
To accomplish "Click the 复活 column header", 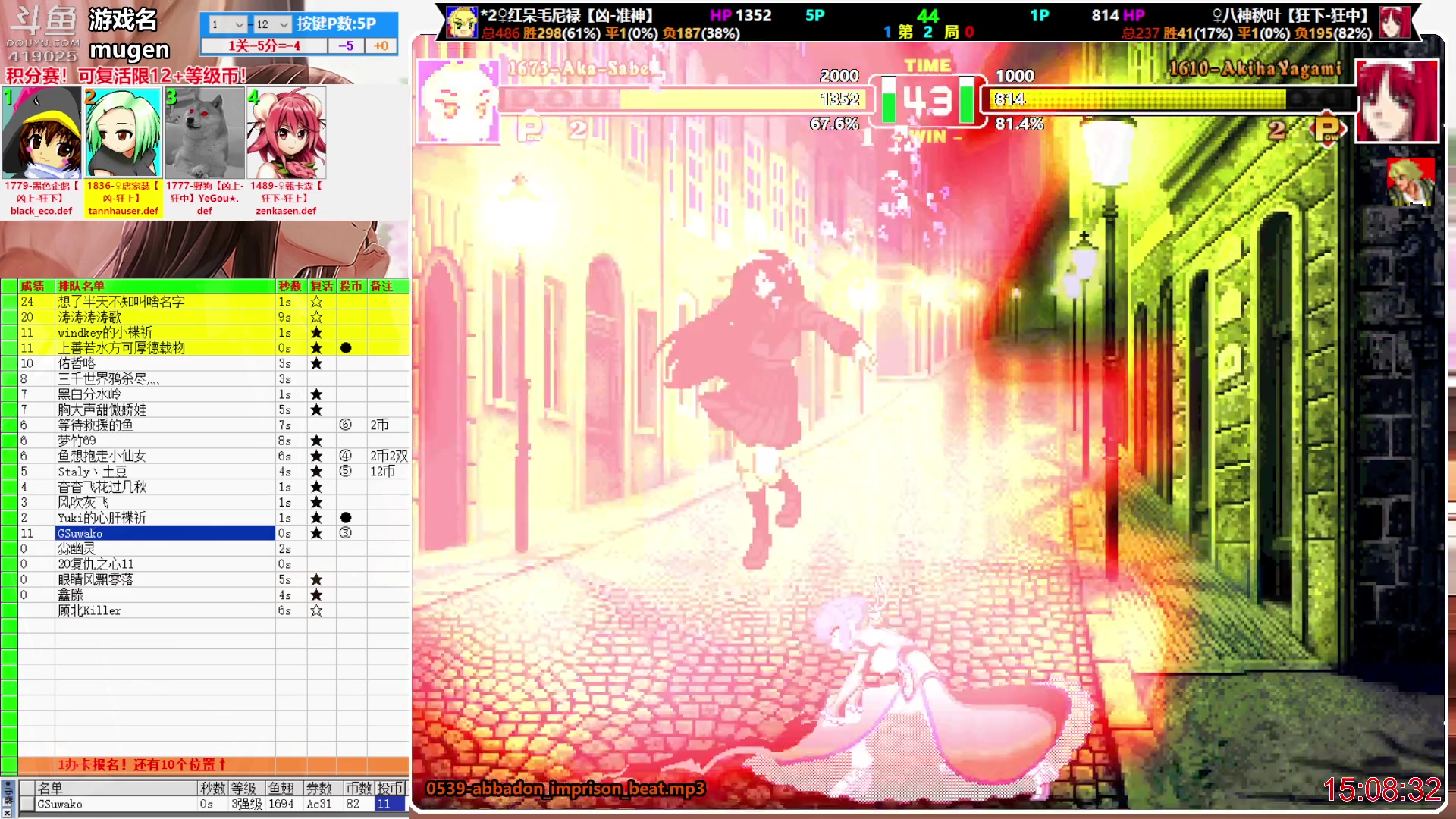I will (x=322, y=286).
